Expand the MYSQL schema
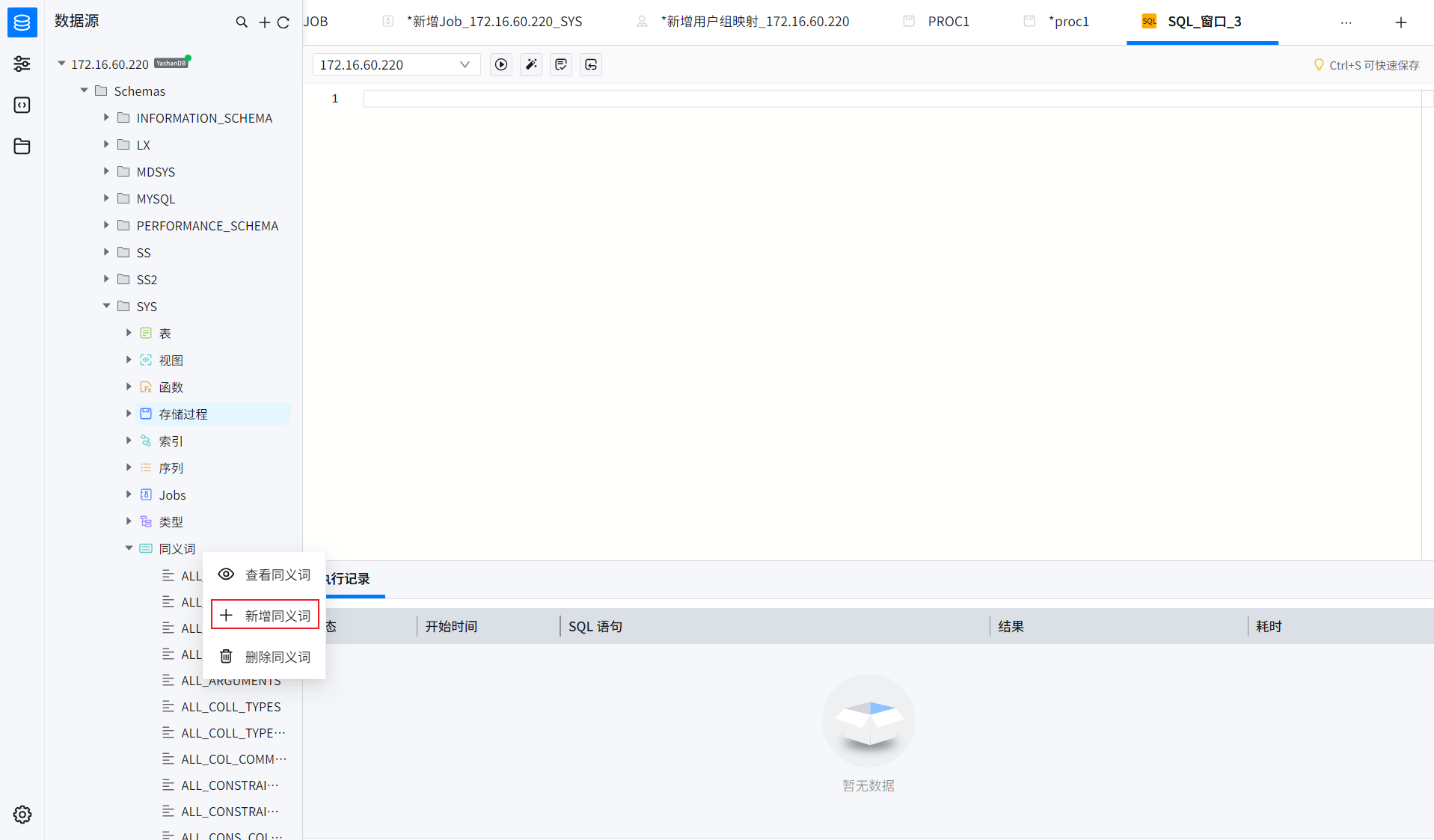 pyautogui.click(x=106, y=198)
